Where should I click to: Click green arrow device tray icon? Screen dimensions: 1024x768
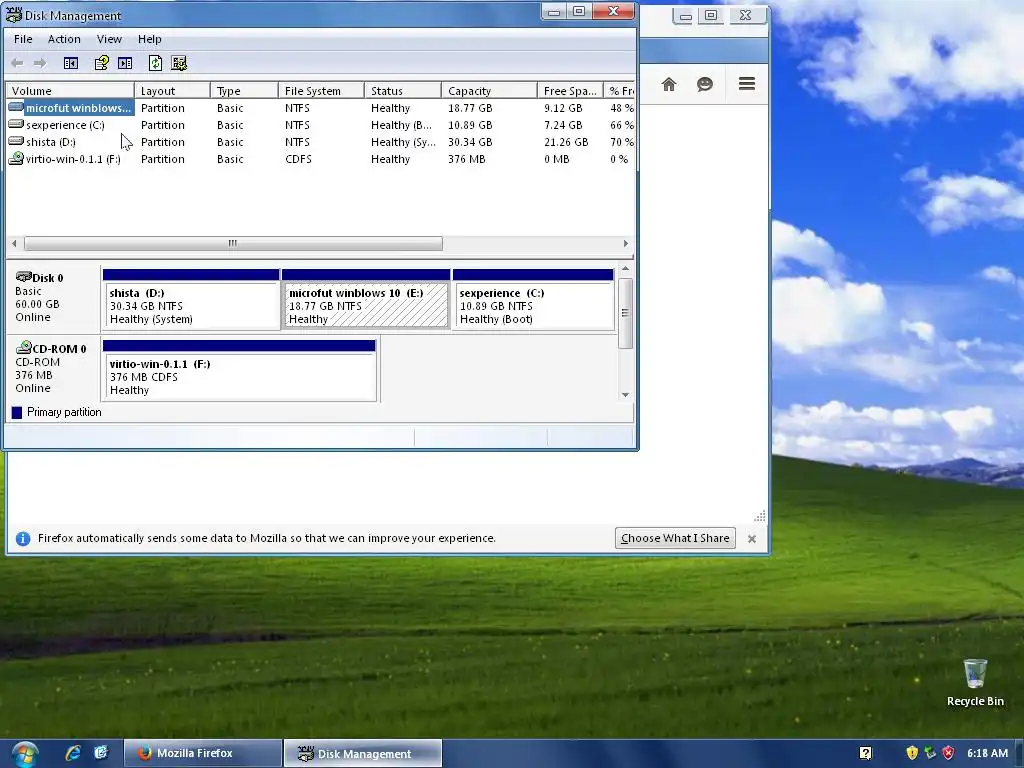coord(930,753)
